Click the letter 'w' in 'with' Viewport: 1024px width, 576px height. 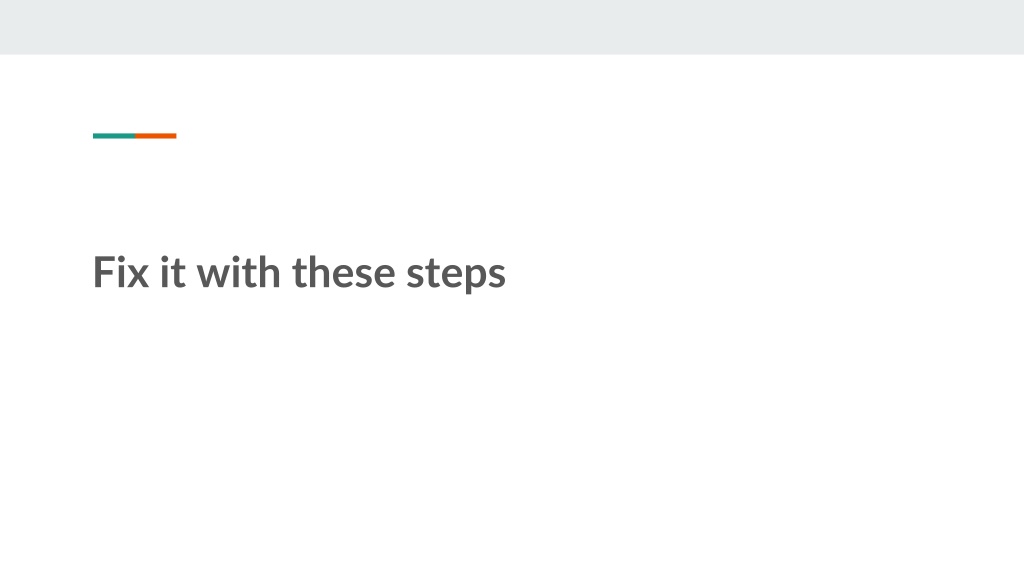[x=214, y=276]
